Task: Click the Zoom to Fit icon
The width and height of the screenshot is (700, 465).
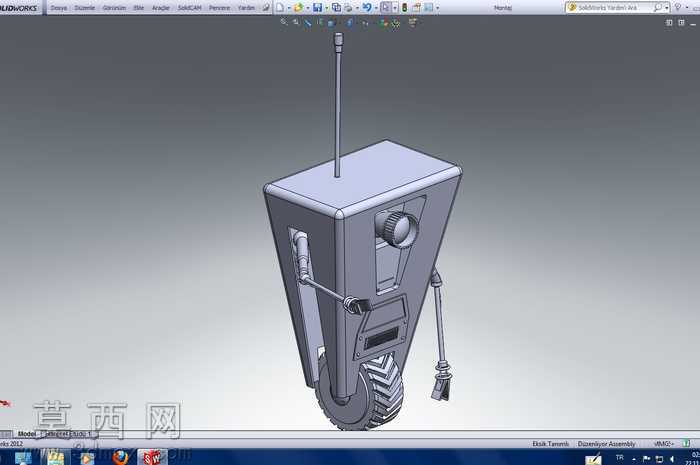Action: 283,22
